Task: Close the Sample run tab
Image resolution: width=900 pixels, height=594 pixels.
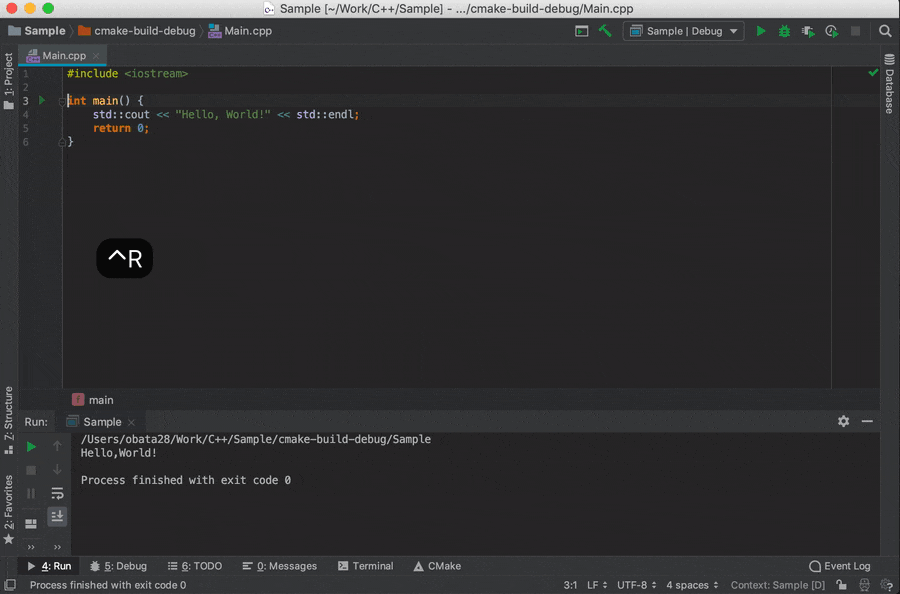Action: pyautogui.click(x=131, y=422)
